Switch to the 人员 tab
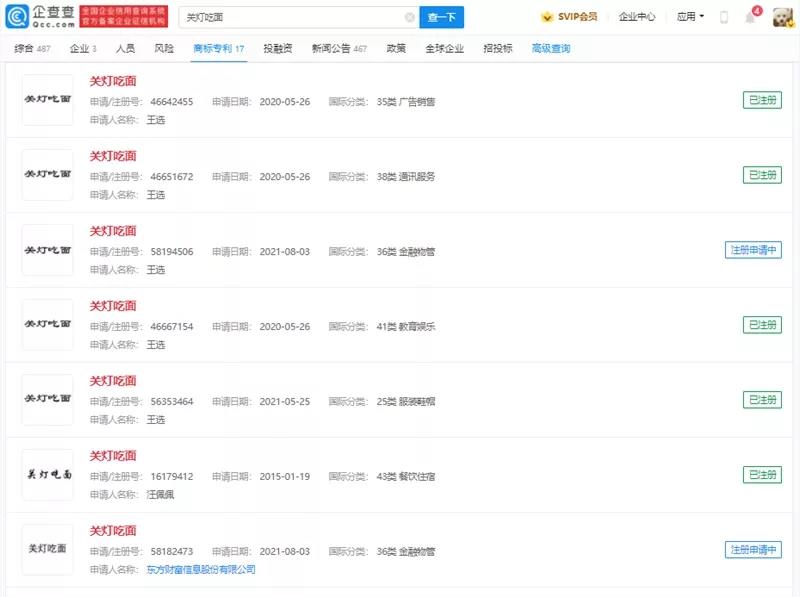Viewport: 800px width, 597px height. pos(126,48)
